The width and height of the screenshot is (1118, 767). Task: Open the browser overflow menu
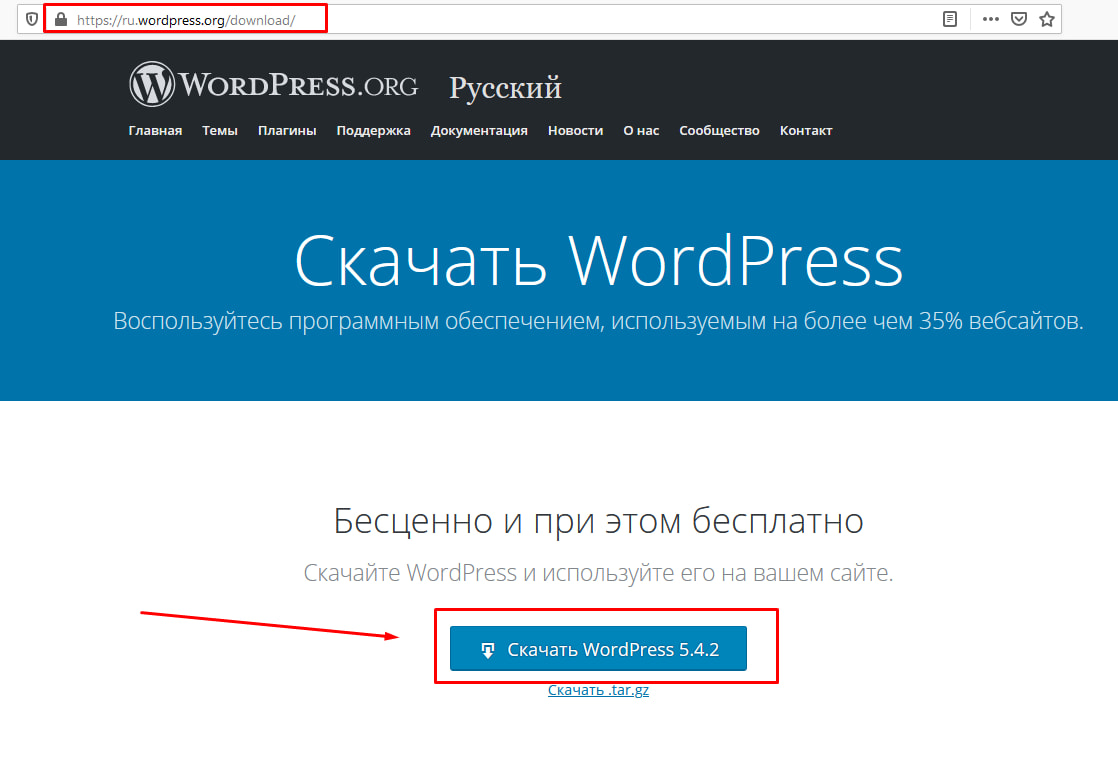990,18
